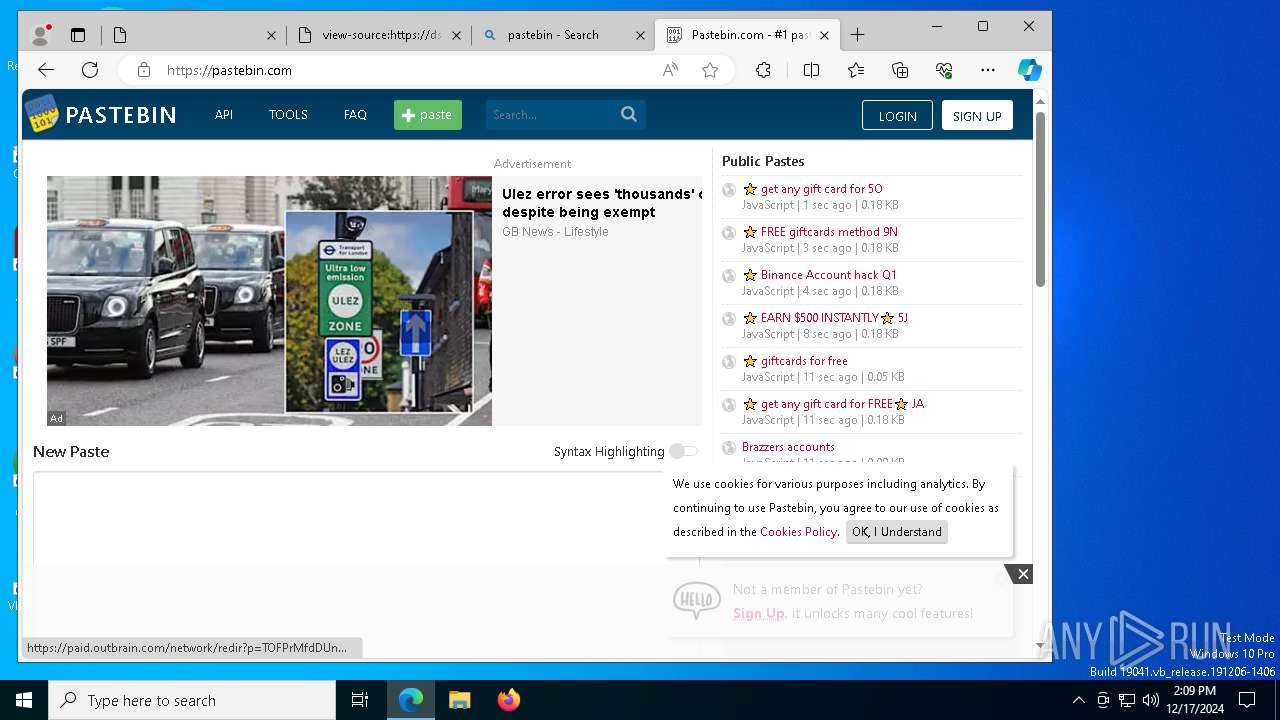Viewport: 1280px width, 720px height.
Task: Click the volume icon in the system tray
Action: (1151, 700)
